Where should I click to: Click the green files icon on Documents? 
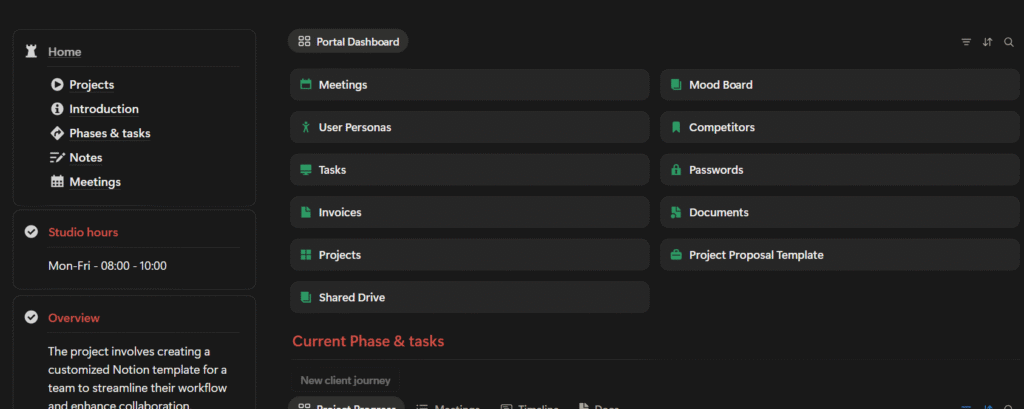pos(676,212)
